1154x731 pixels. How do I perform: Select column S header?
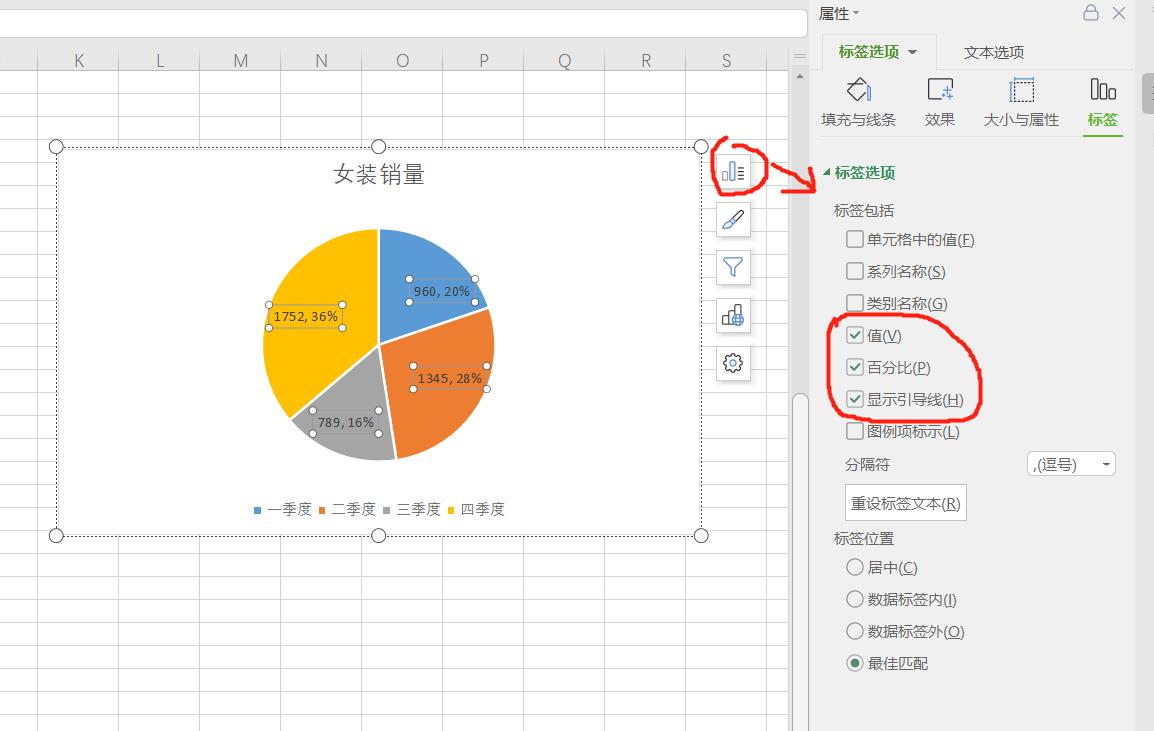pos(726,60)
